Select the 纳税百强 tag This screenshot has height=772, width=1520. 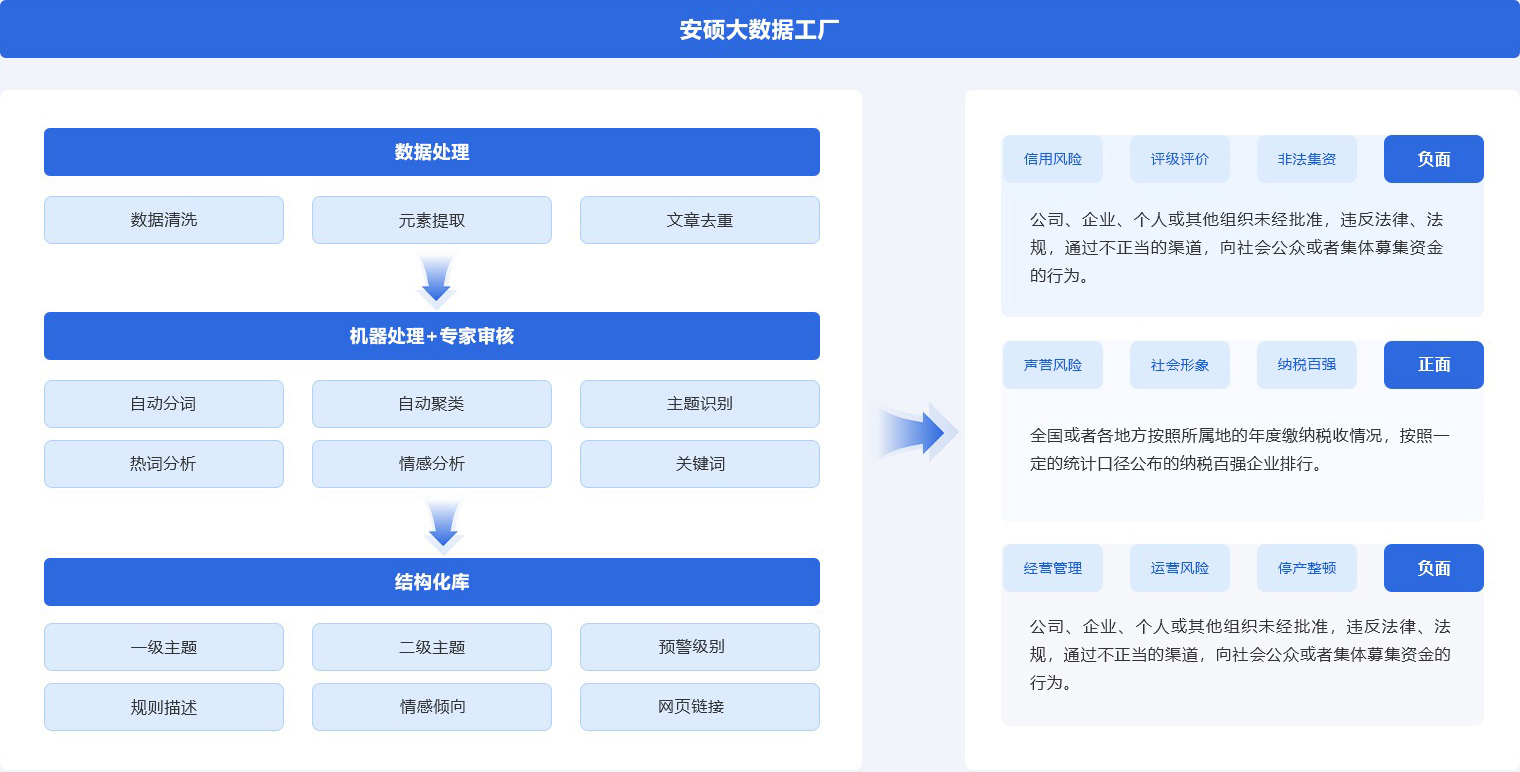1306,365
